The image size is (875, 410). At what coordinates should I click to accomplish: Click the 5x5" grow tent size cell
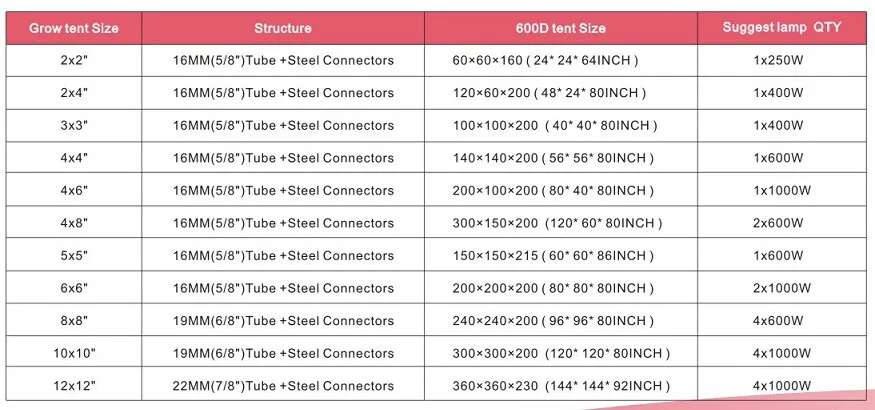(74, 255)
